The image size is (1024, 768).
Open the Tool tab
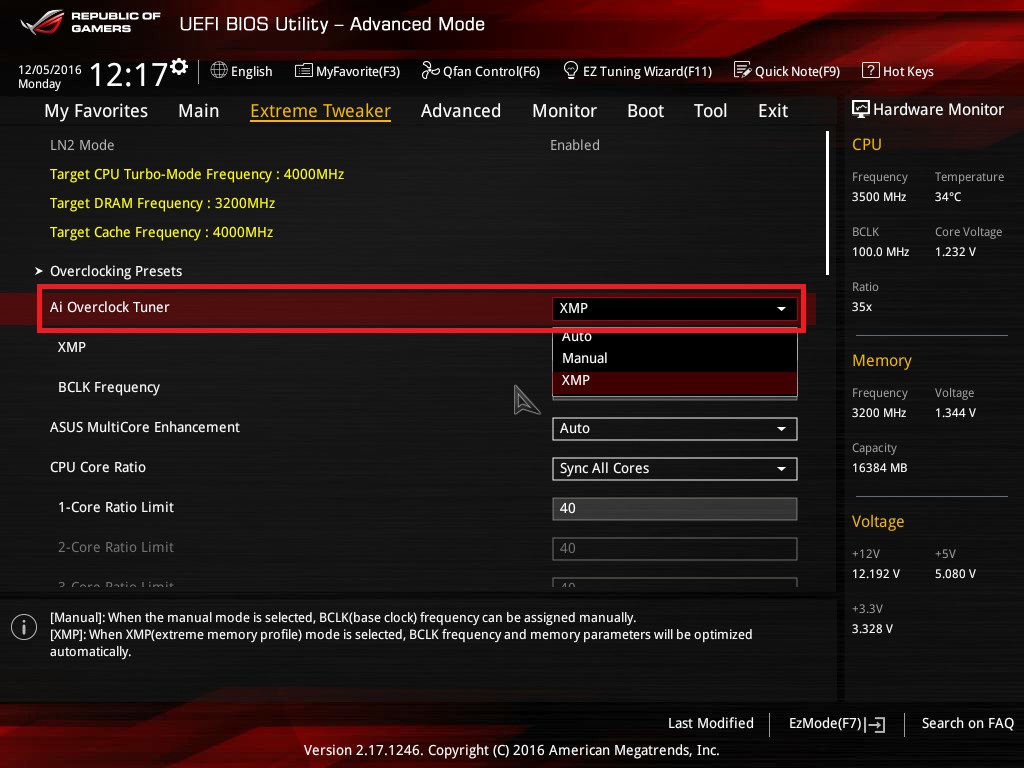(x=710, y=111)
